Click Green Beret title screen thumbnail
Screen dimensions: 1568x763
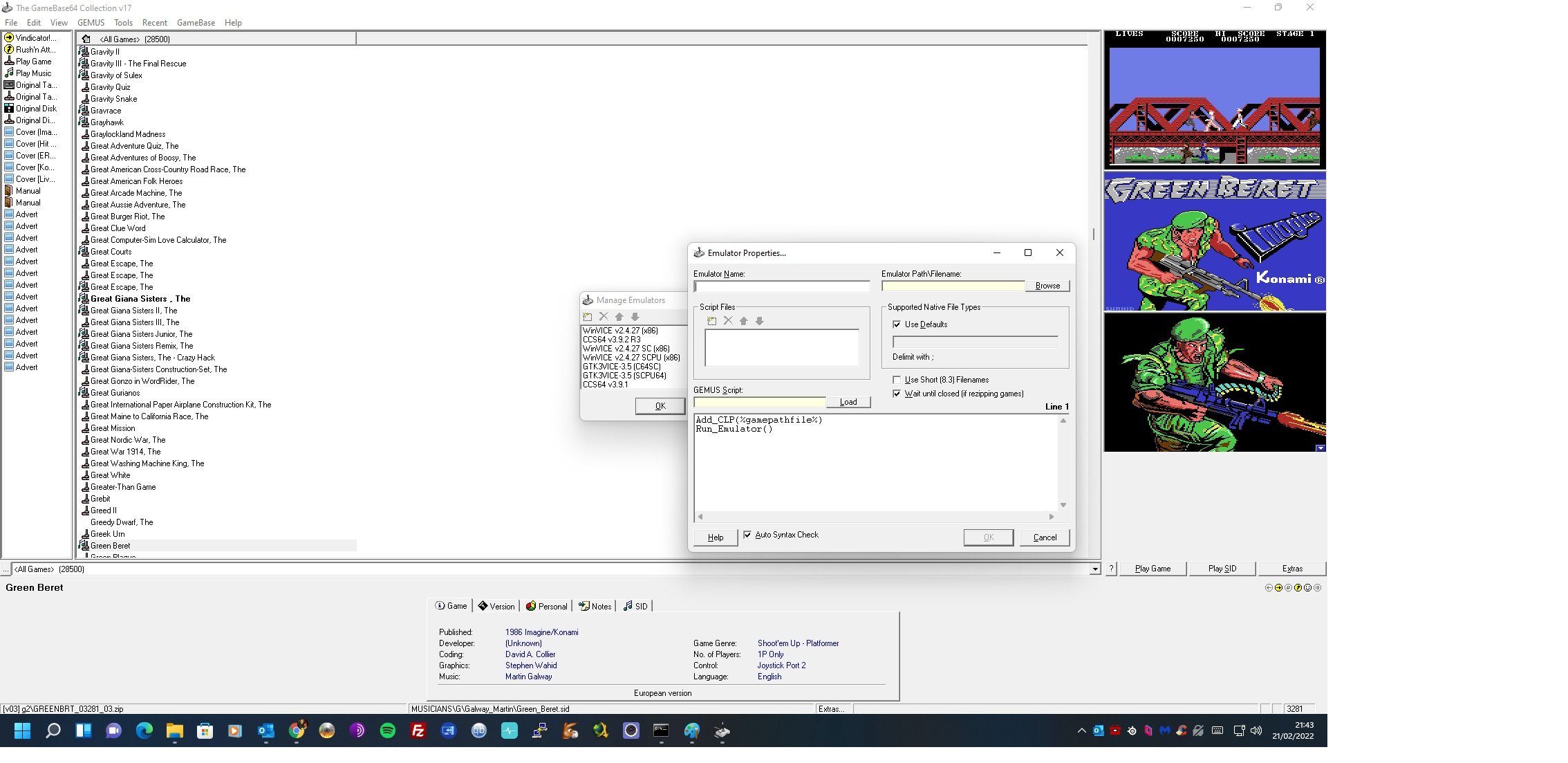tap(1215, 242)
